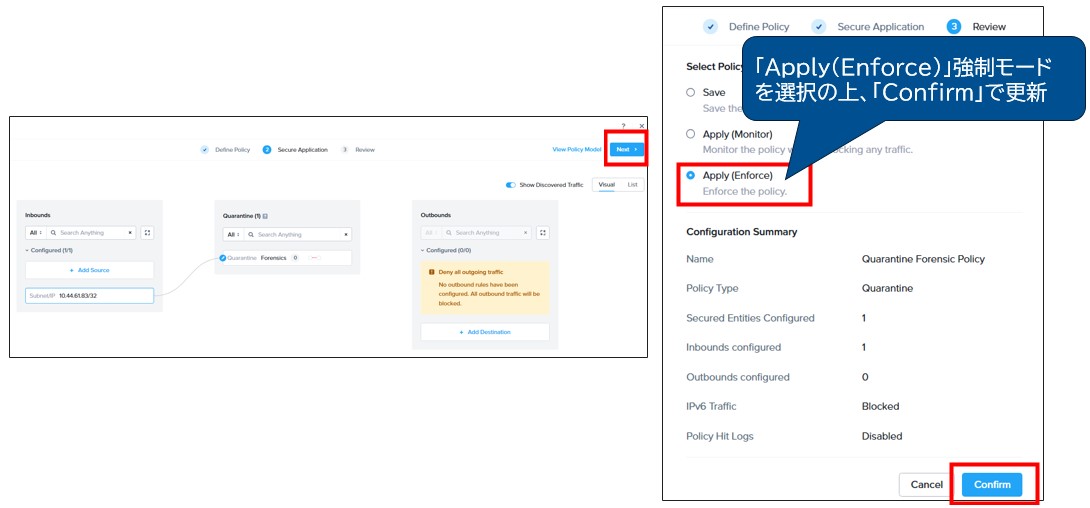This screenshot has height=508, width=1090.
Task: Clear the Quarantine search field with x
Action: (x=346, y=234)
